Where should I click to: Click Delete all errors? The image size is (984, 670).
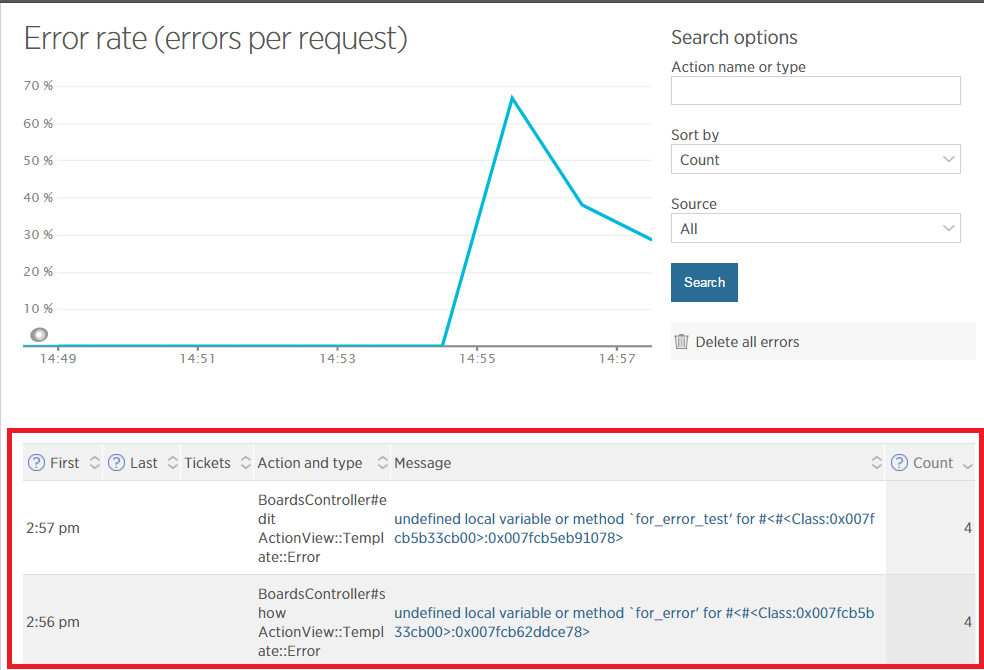point(747,342)
